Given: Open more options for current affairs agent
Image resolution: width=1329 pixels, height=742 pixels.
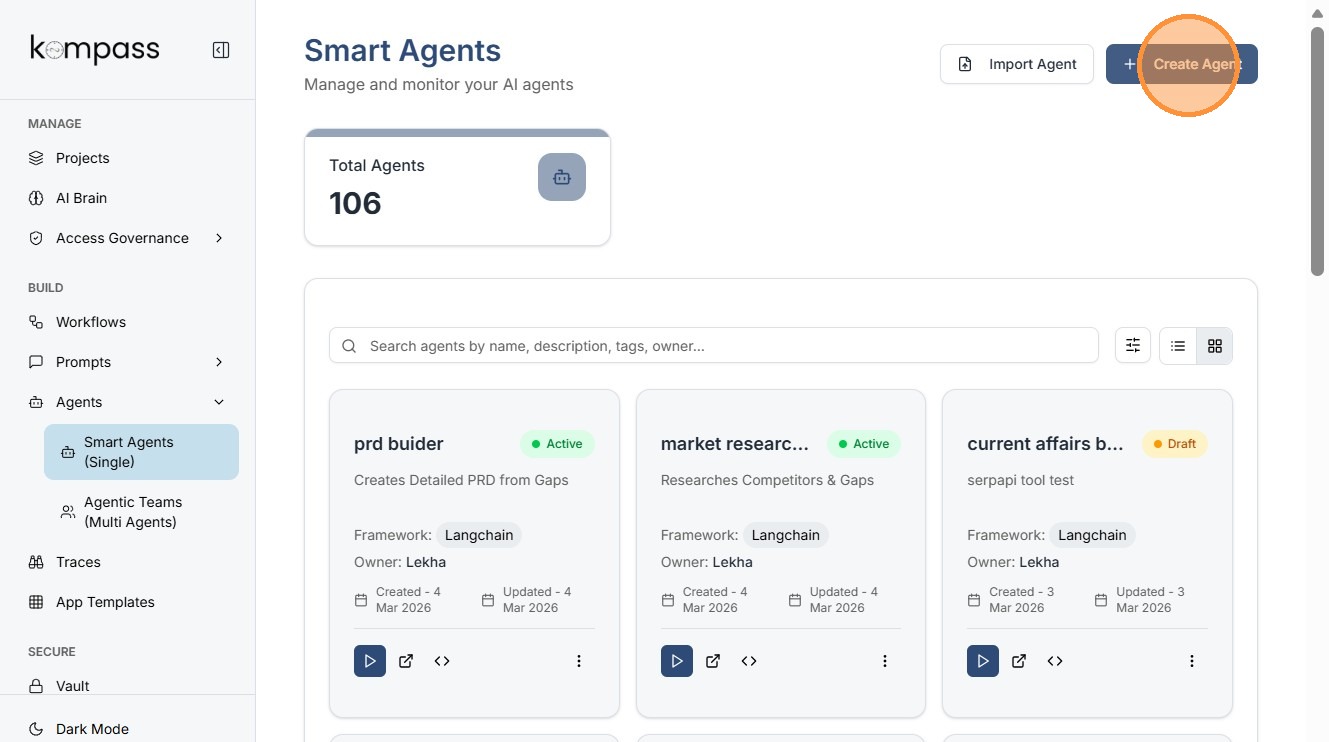Looking at the screenshot, I should tap(1191, 661).
